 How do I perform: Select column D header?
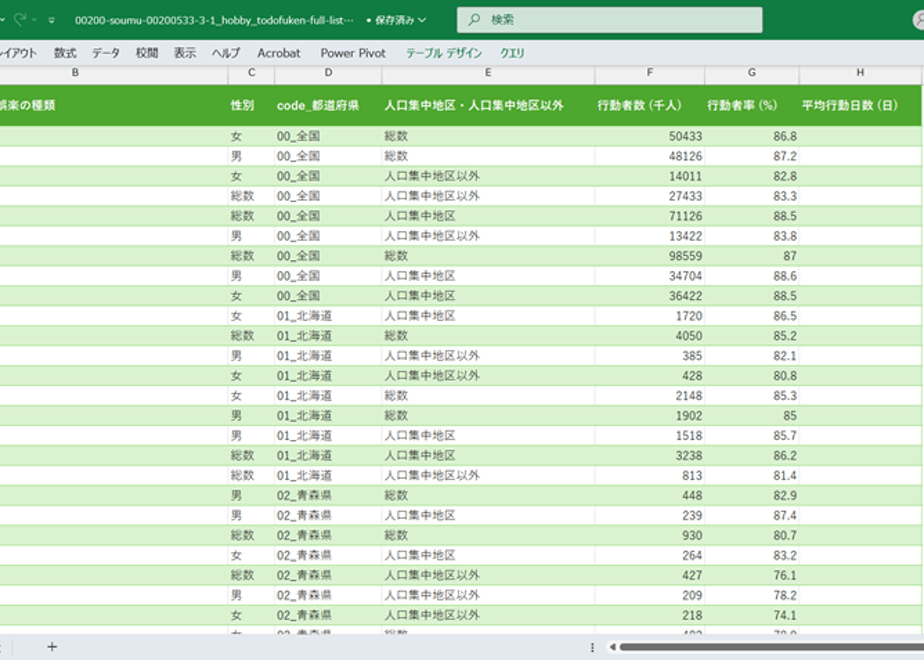[x=328, y=72]
